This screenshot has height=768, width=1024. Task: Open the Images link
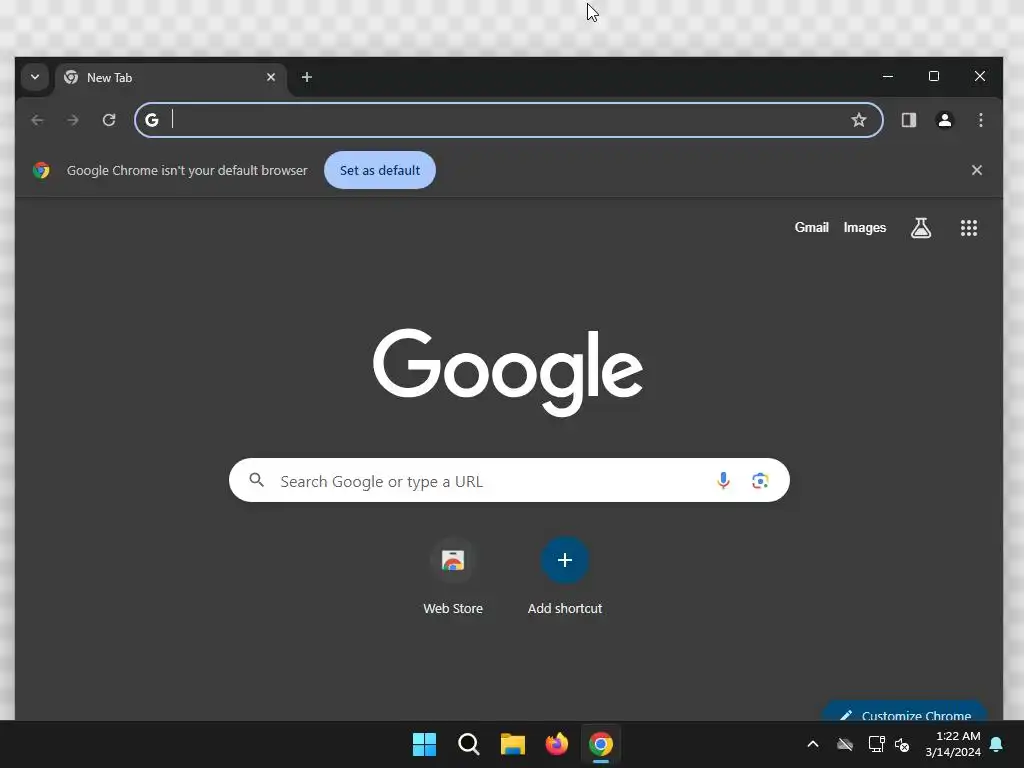pyautogui.click(x=865, y=228)
